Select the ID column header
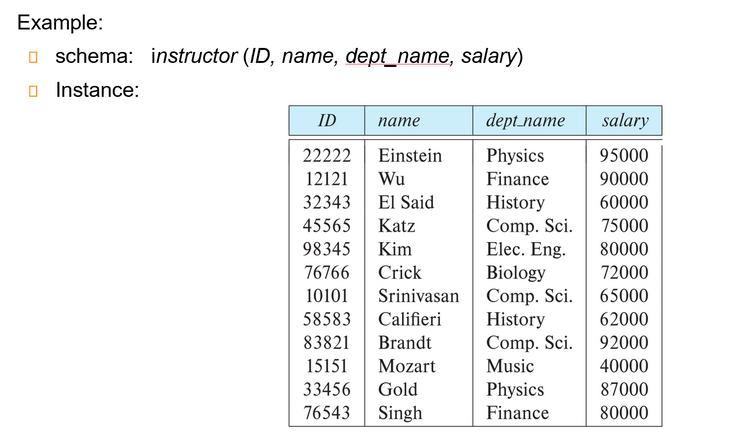 coord(327,121)
